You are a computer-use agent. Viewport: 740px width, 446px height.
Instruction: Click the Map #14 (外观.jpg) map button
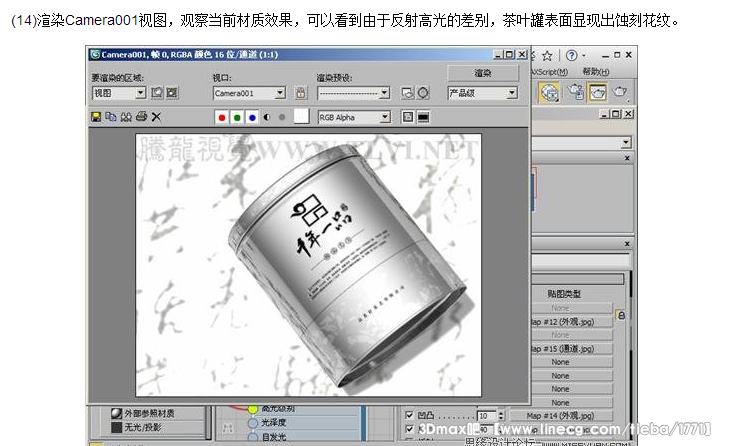tap(560, 416)
